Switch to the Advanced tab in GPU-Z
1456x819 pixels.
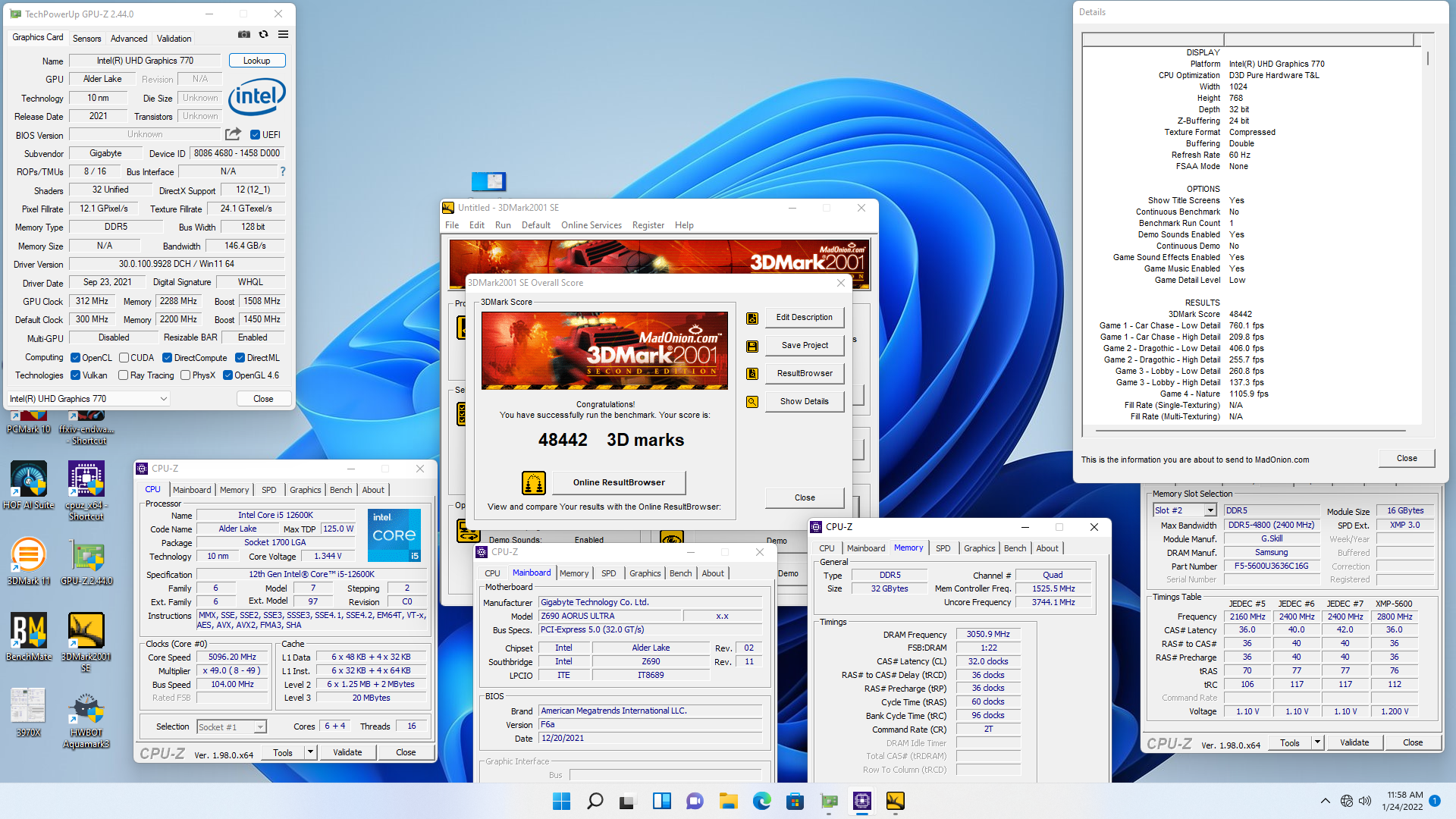(129, 39)
